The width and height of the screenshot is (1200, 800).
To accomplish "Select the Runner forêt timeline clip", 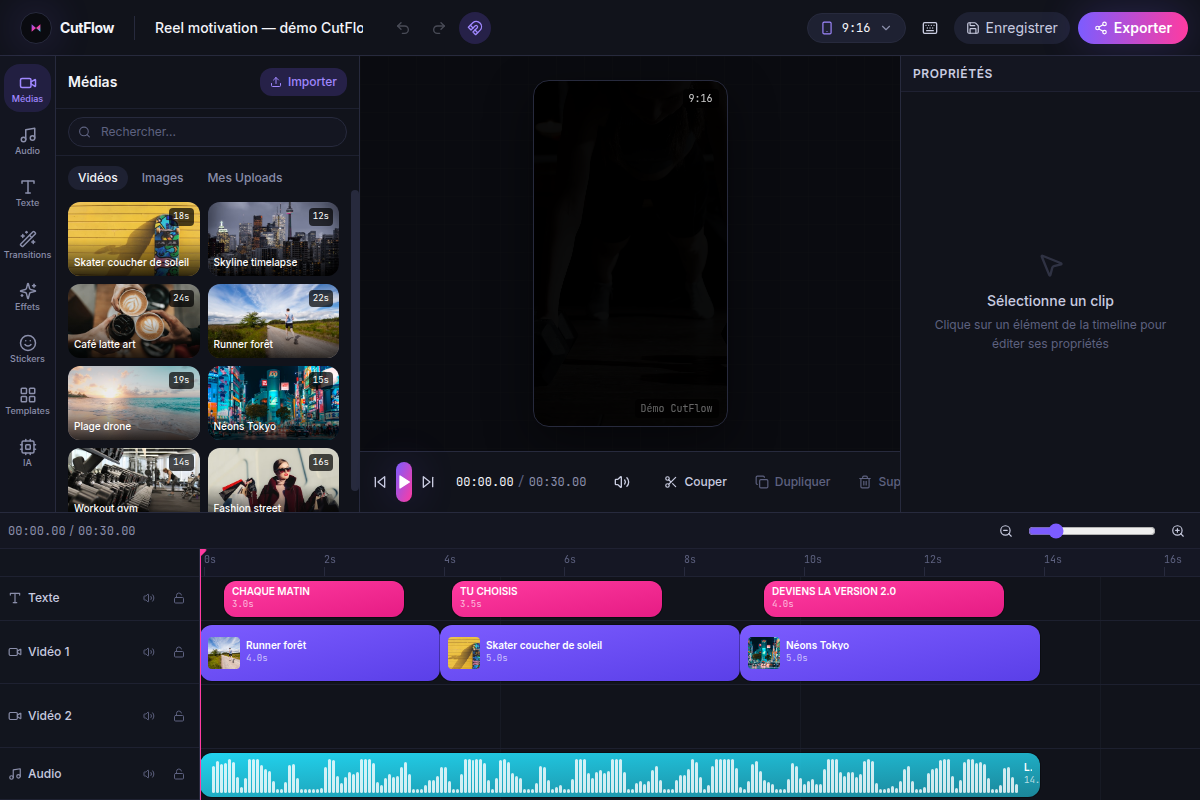I will tap(320, 653).
